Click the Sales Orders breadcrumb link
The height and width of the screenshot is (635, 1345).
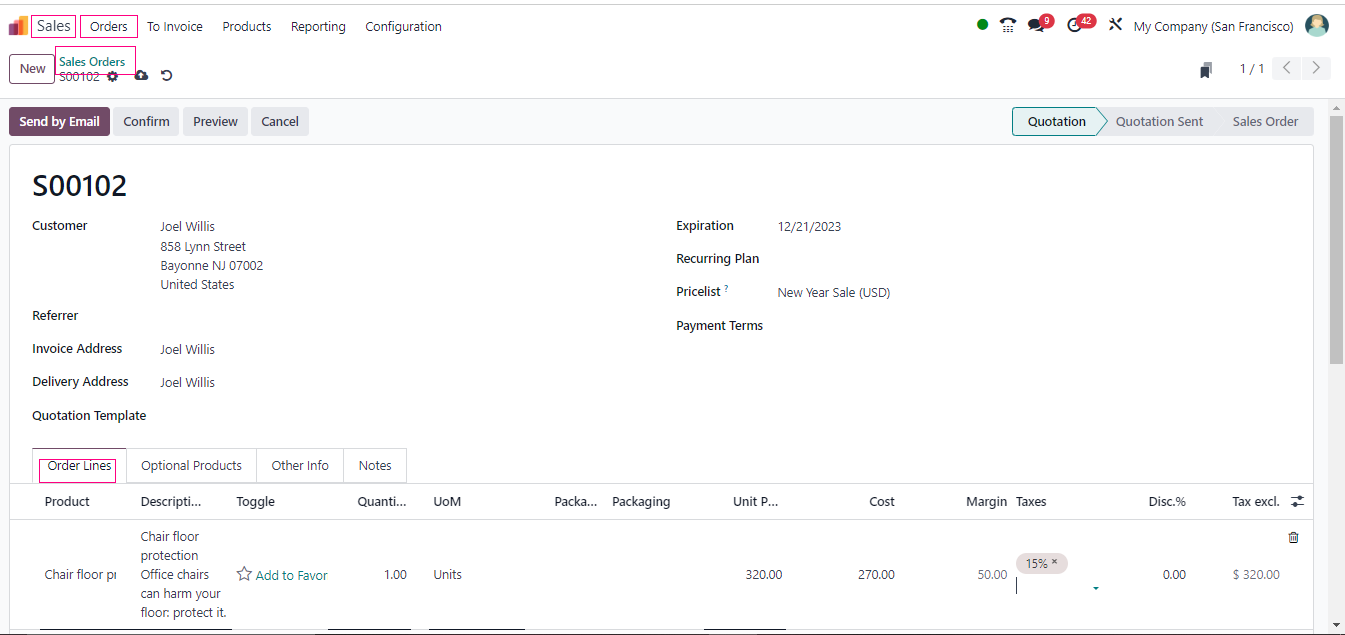[92, 62]
